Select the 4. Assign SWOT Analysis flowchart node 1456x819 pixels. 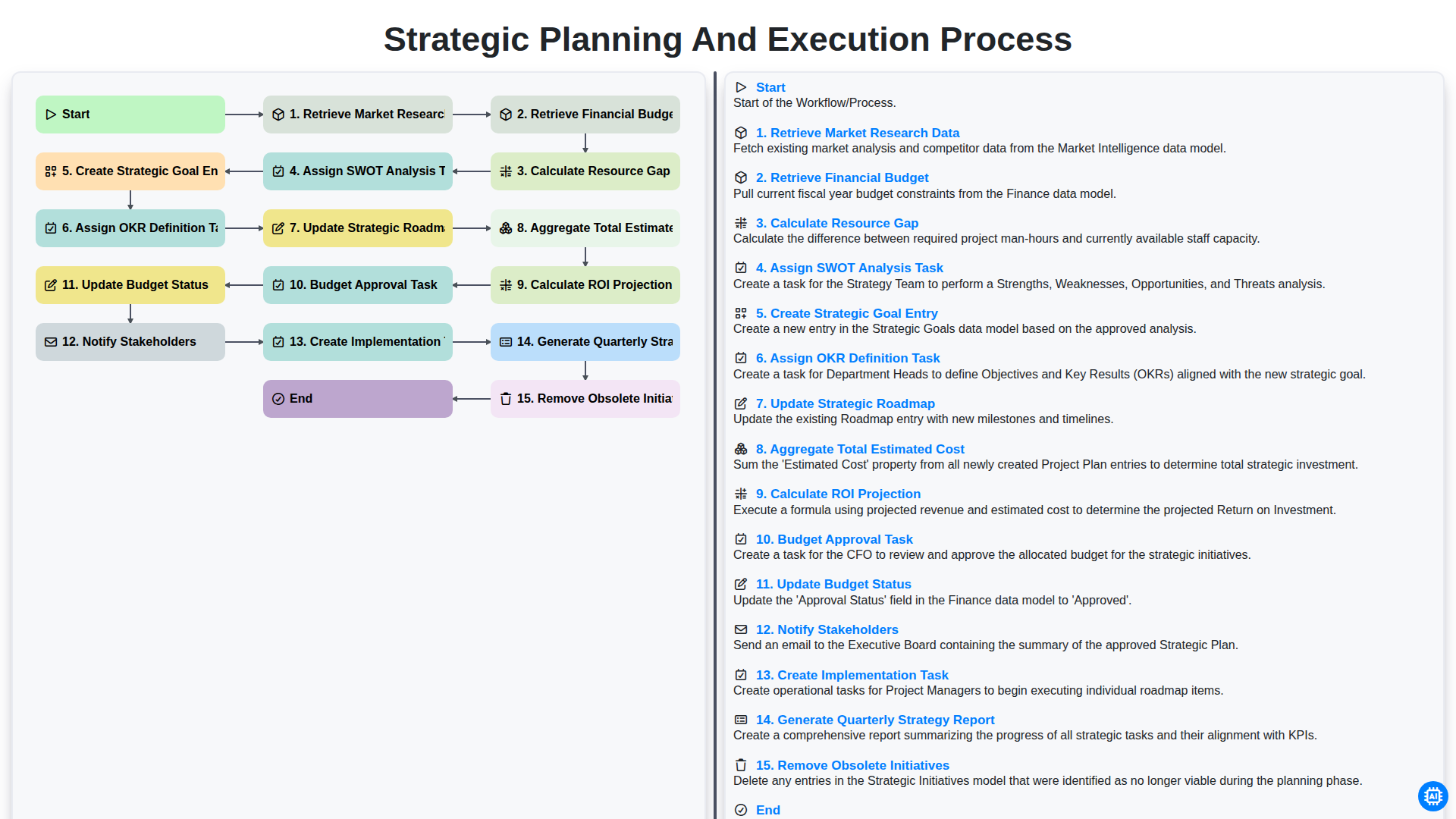point(358,171)
